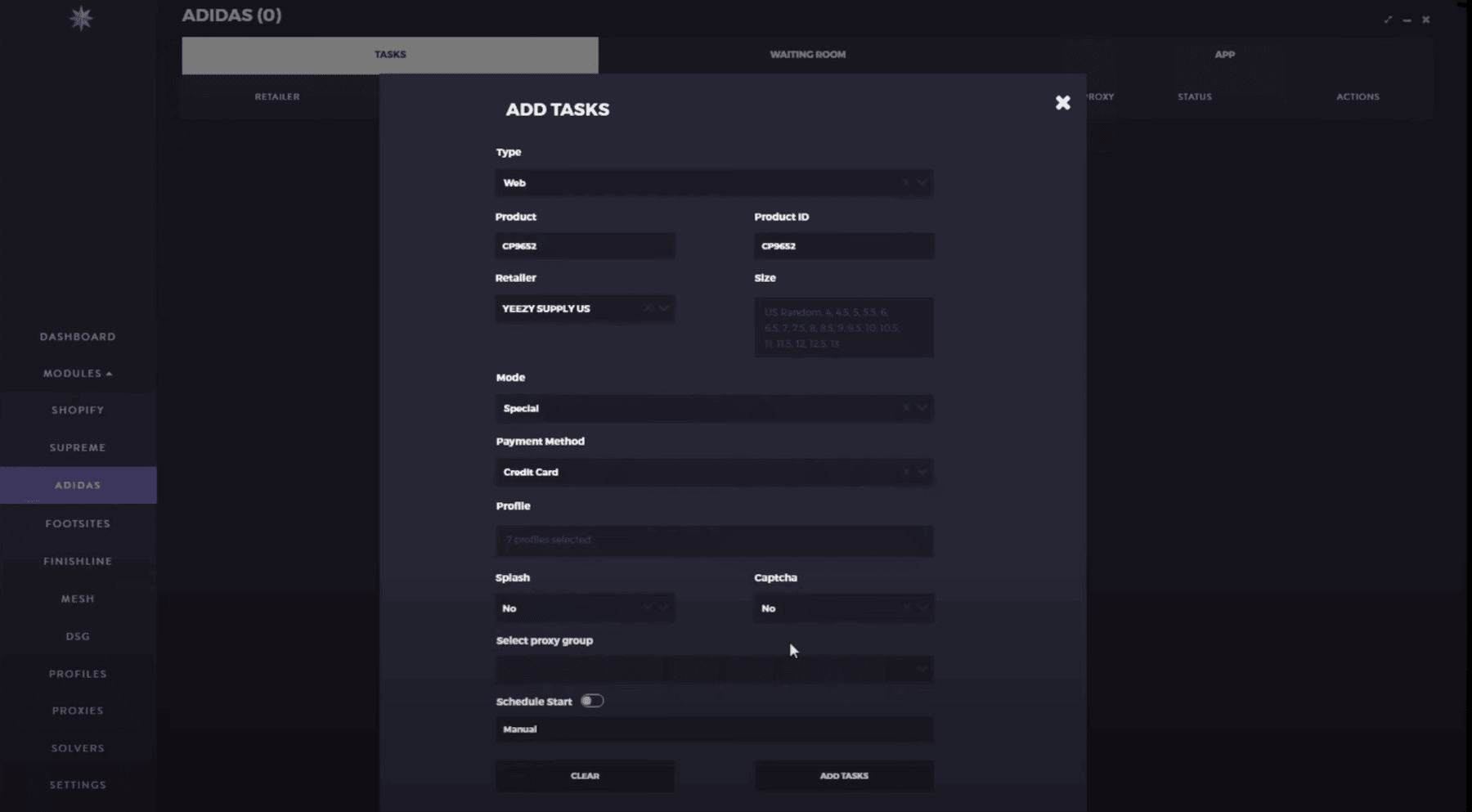
Task: Close the application window
Action: click(x=1425, y=20)
